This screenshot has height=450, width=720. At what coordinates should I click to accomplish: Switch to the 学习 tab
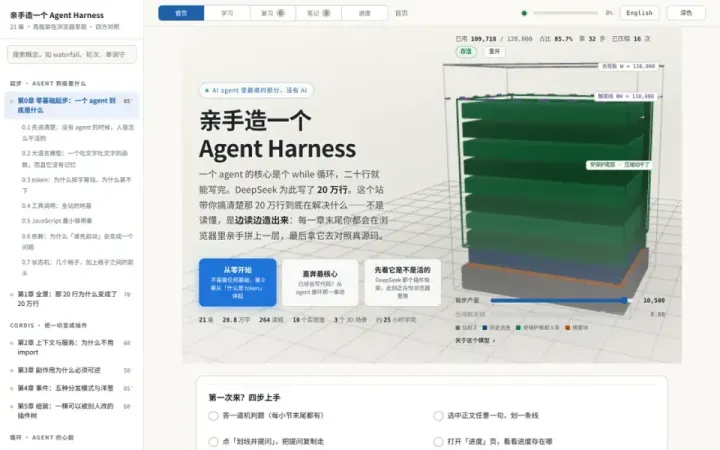227,13
